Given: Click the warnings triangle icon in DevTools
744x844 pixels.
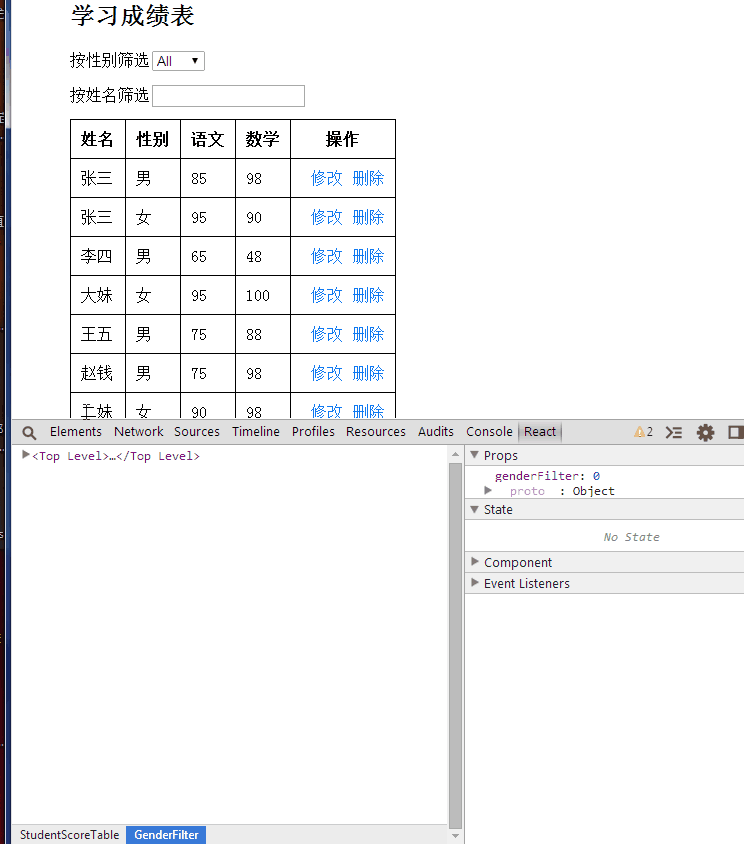Looking at the screenshot, I should tap(639, 432).
